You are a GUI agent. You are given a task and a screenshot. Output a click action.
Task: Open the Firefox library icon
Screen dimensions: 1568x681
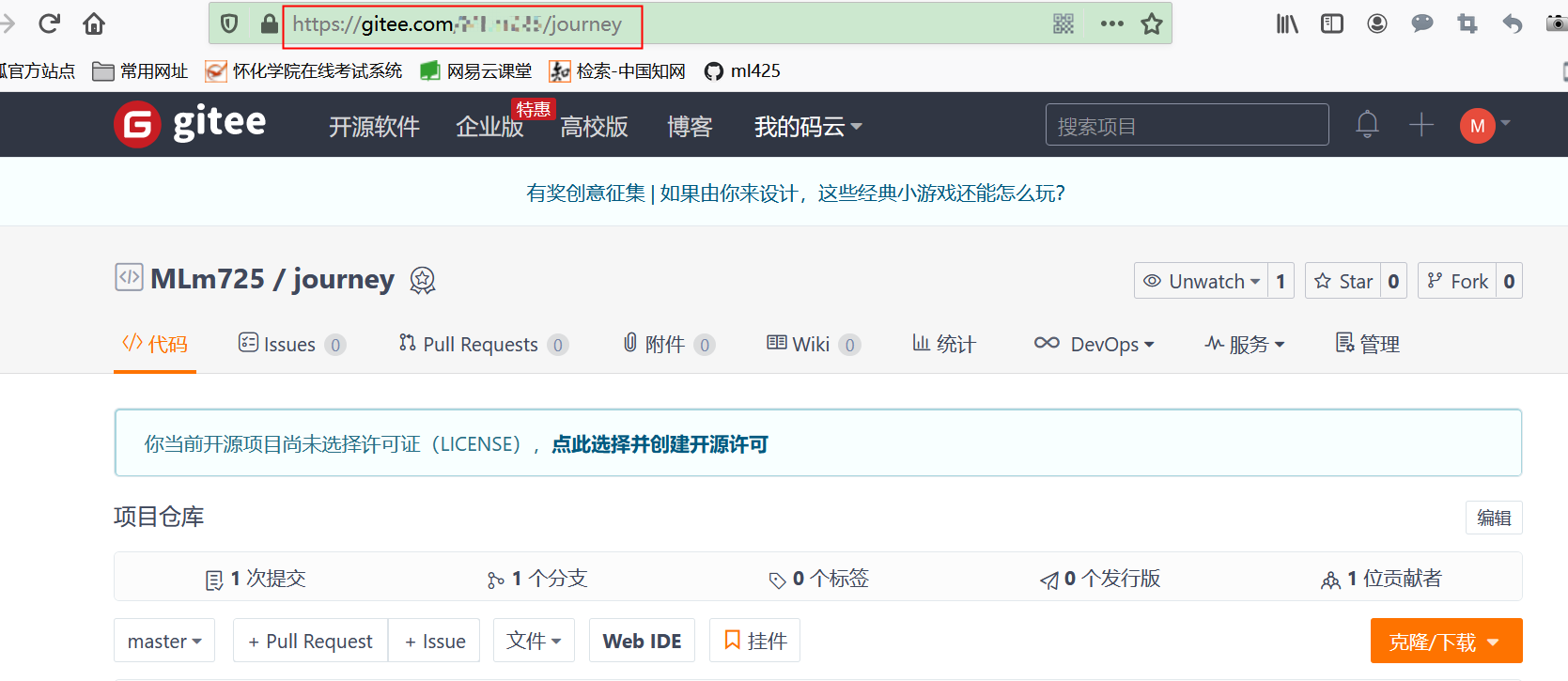1287,23
